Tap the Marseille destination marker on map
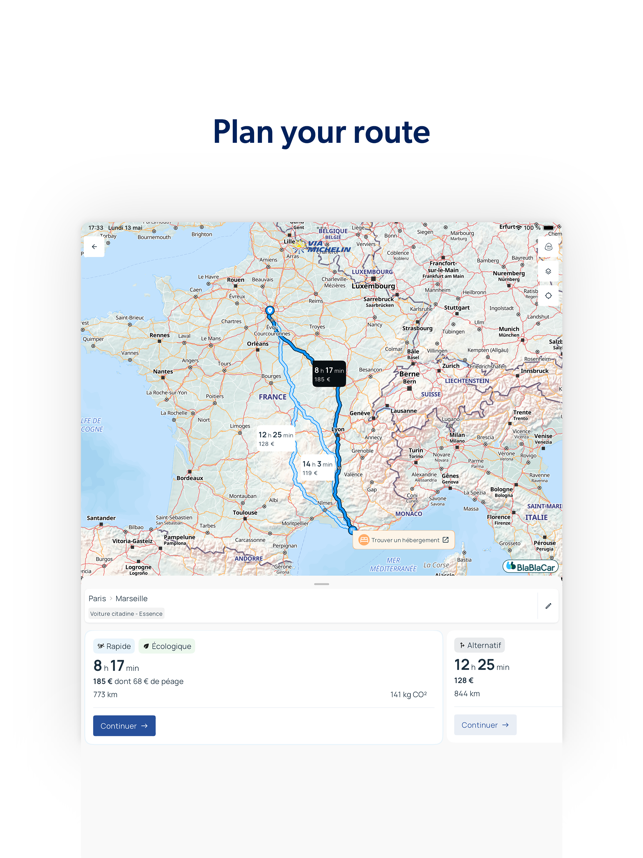Screen dimensions: 643x858 click(x=352, y=530)
